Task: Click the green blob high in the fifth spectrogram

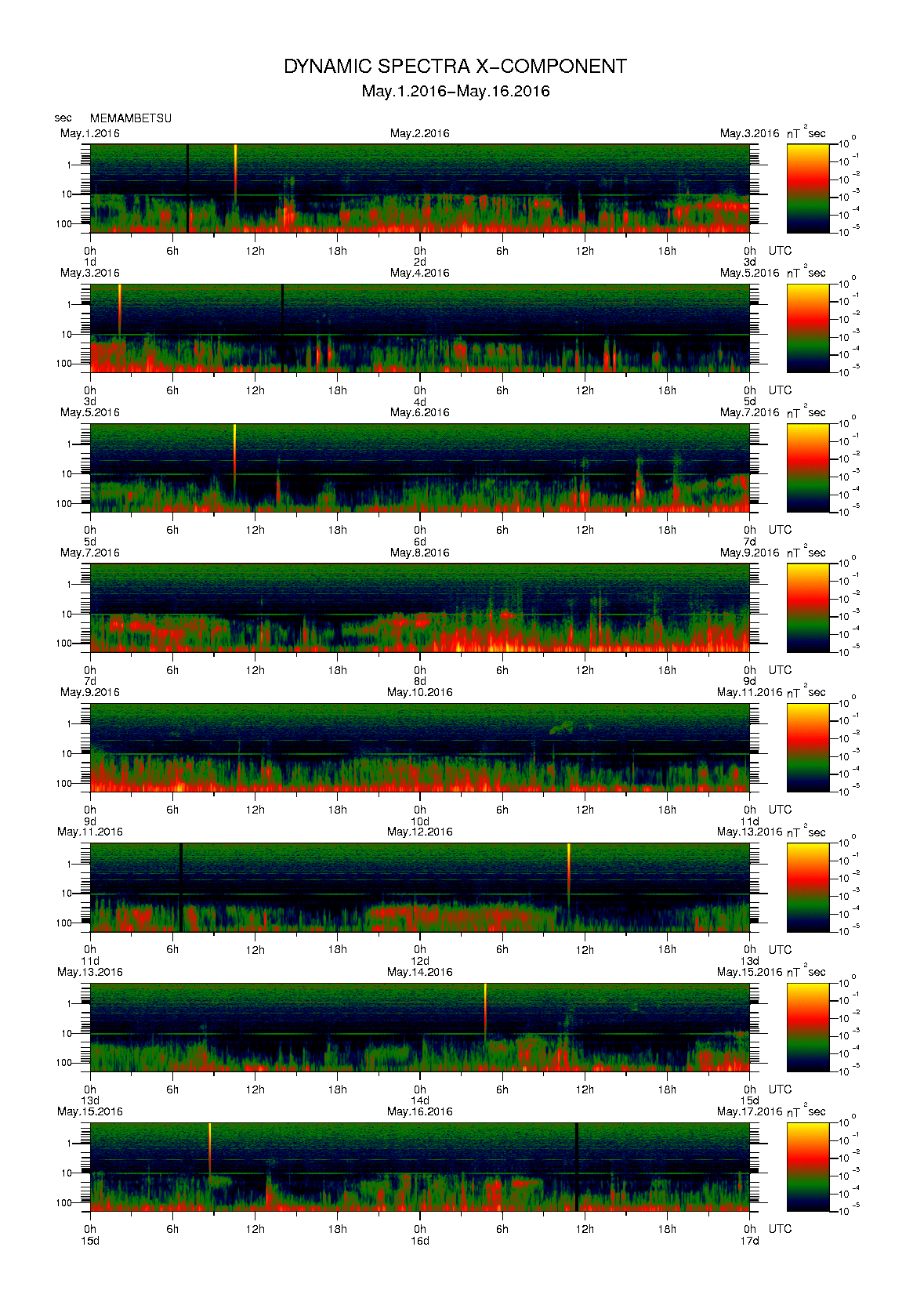Action: 561,728
